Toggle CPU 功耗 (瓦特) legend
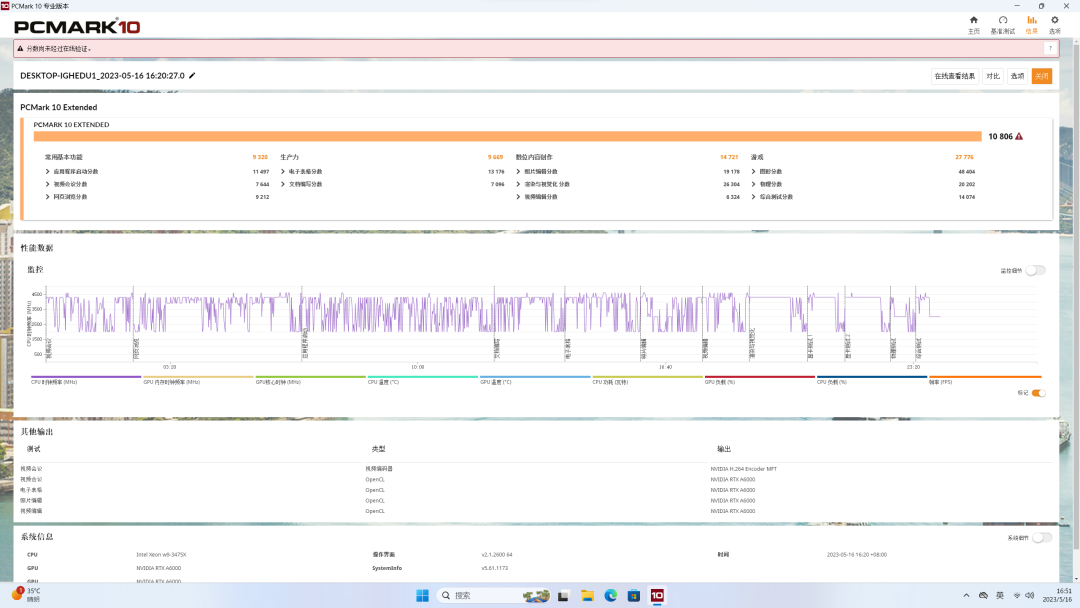This screenshot has width=1080, height=608. (647, 379)
